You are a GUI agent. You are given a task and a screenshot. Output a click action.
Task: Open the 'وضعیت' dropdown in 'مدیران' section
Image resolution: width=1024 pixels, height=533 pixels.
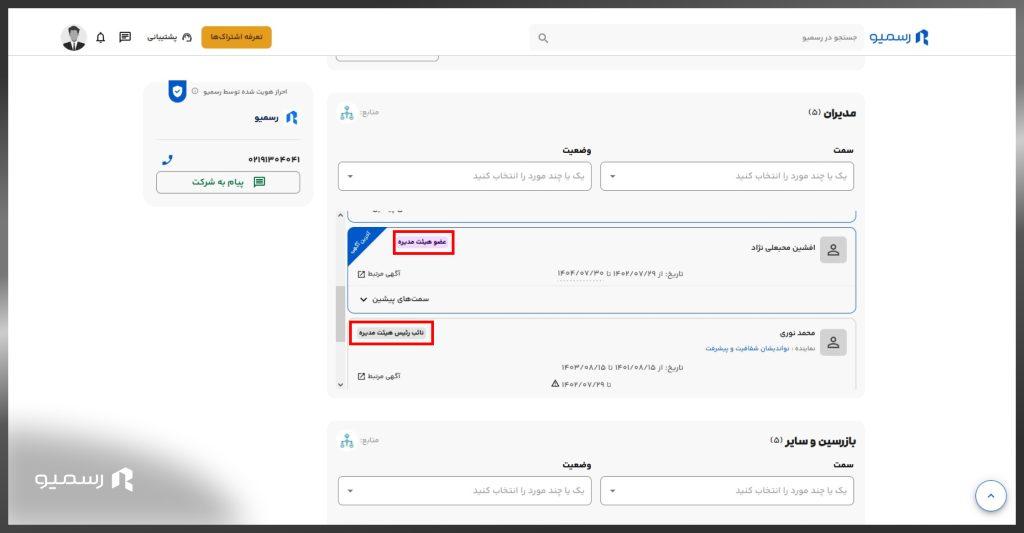click(464, 176)
